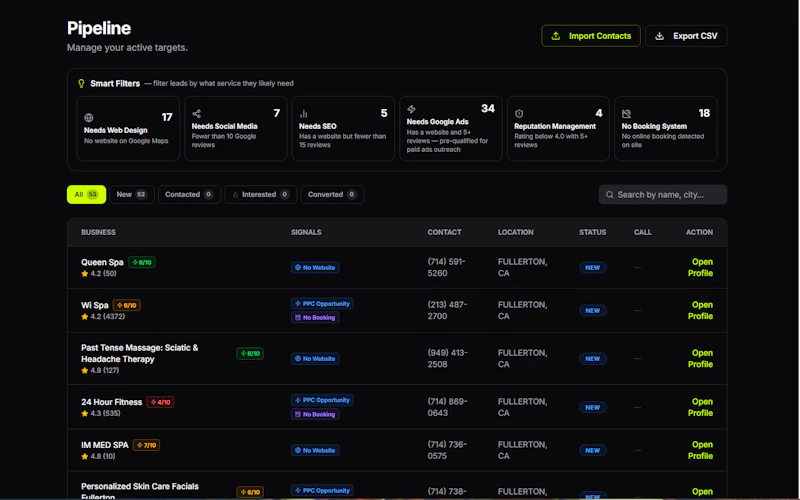The width and height of the screenshot is (800, 500).
Task: Click the 8/10 score badge for Past Tense Massage
Action: [x=250, y=353]
